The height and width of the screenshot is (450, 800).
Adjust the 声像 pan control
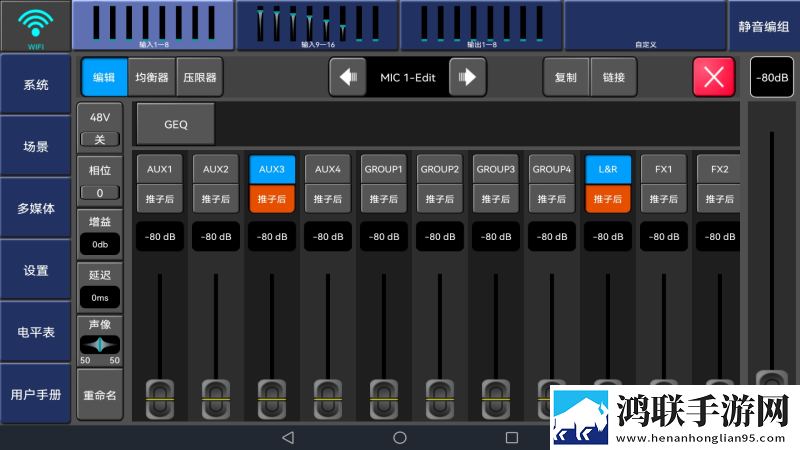[100, 345]
